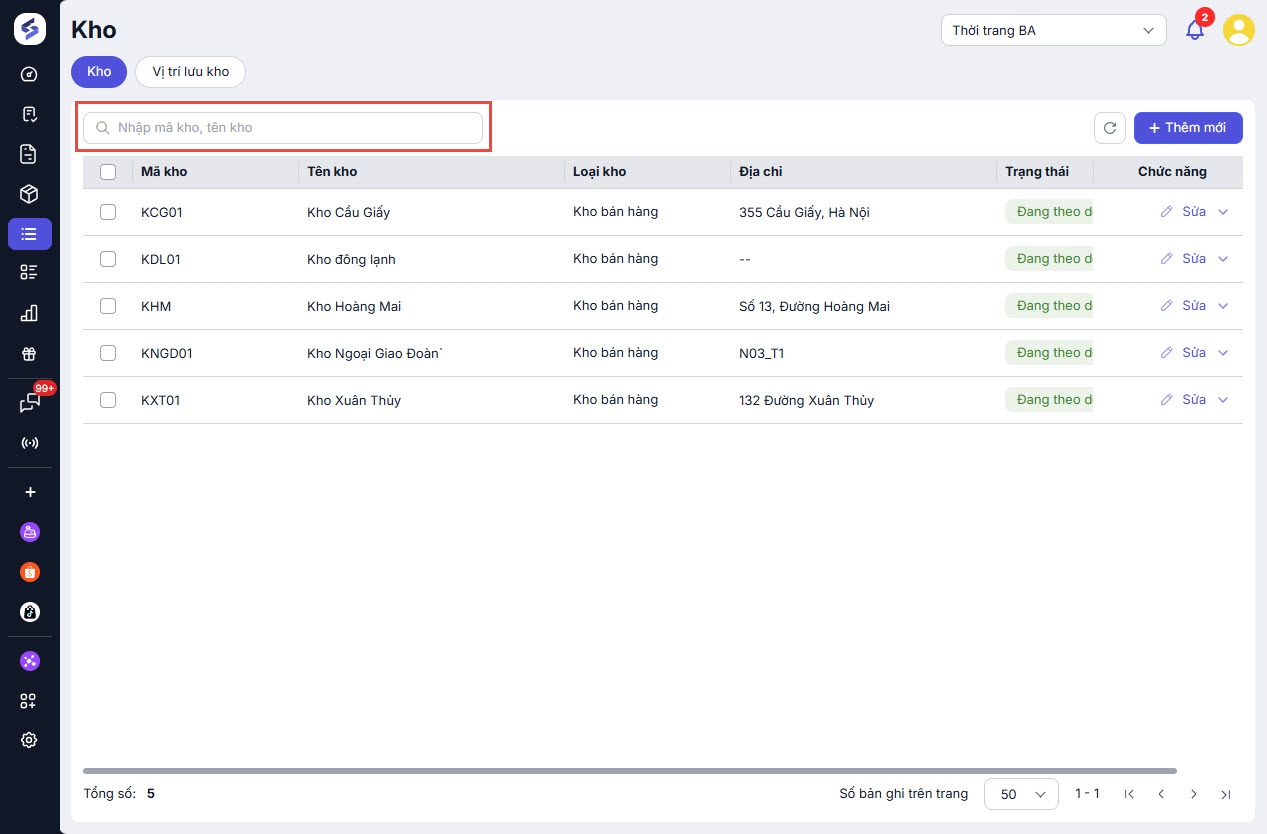Click the pencil icon for KCG01

[1166, 212]
